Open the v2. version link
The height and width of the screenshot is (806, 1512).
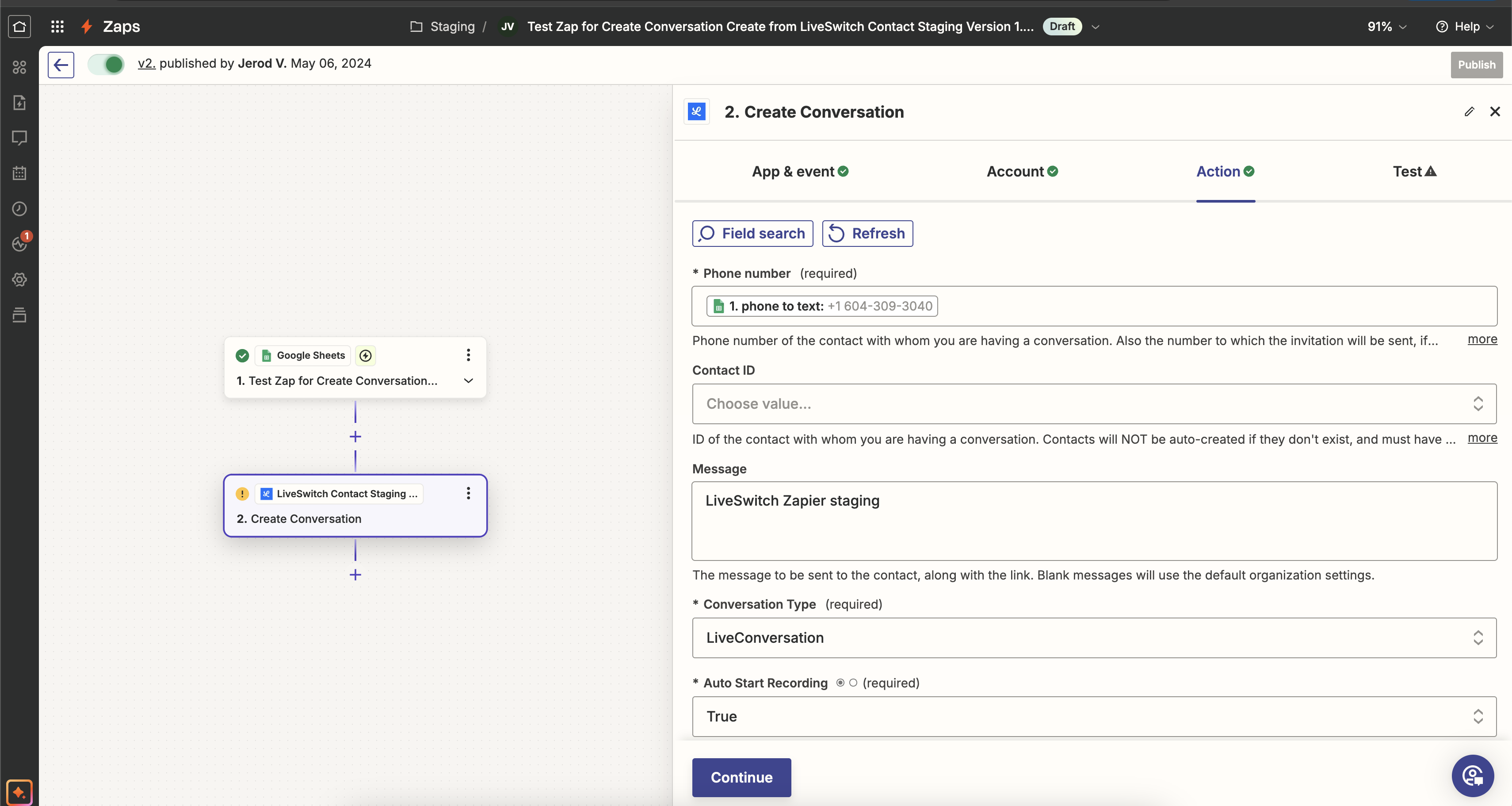point(147,63)
